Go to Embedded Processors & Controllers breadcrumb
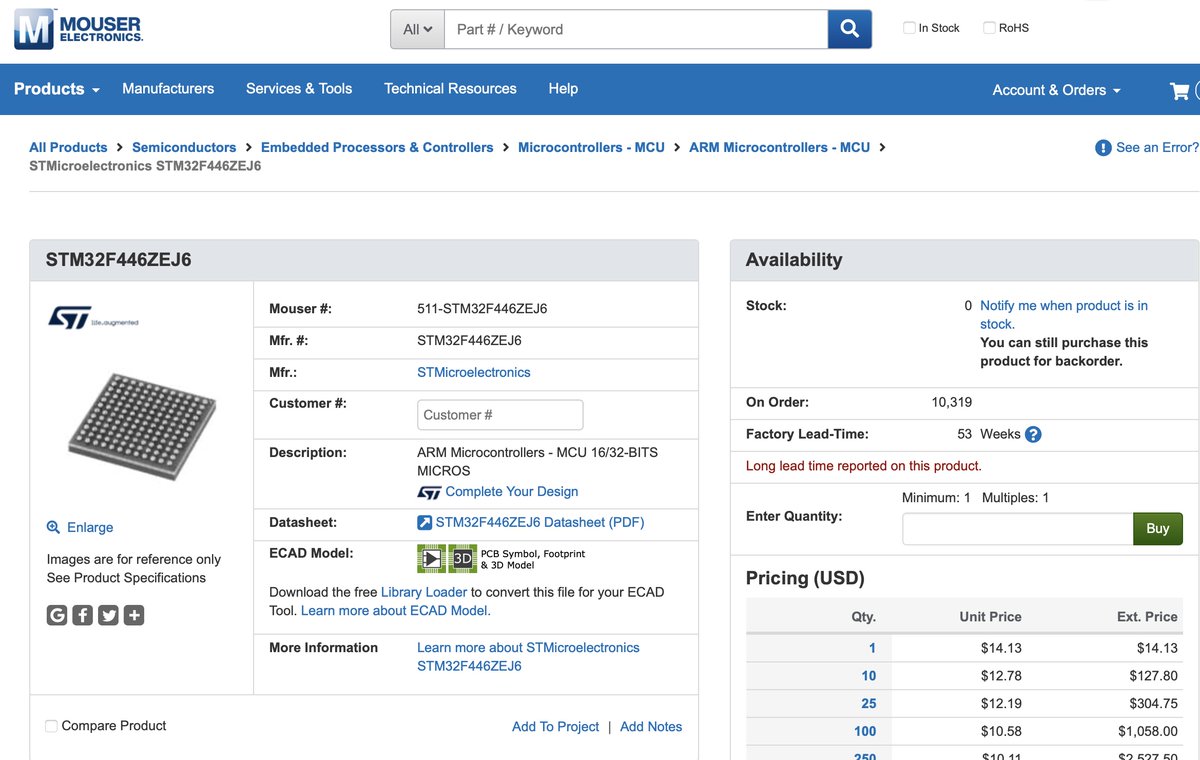Image resolution: width=1200 pixels, height=760 pixels. (377, 147)
